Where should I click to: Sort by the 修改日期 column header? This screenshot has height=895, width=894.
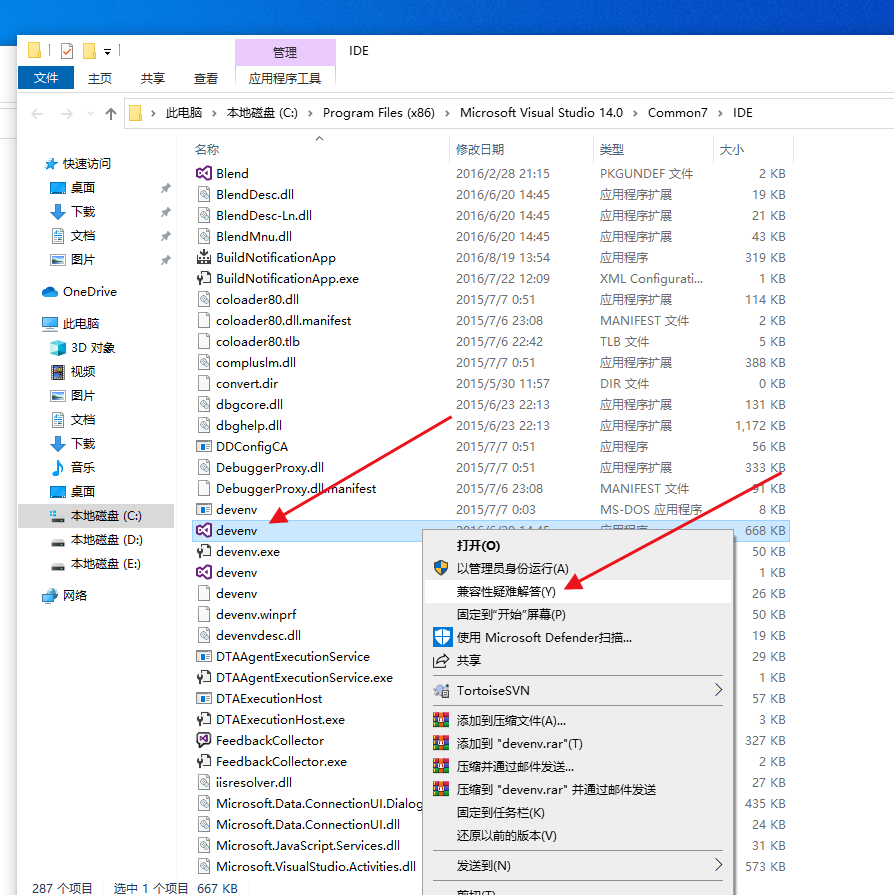click(x=521, y=150)
